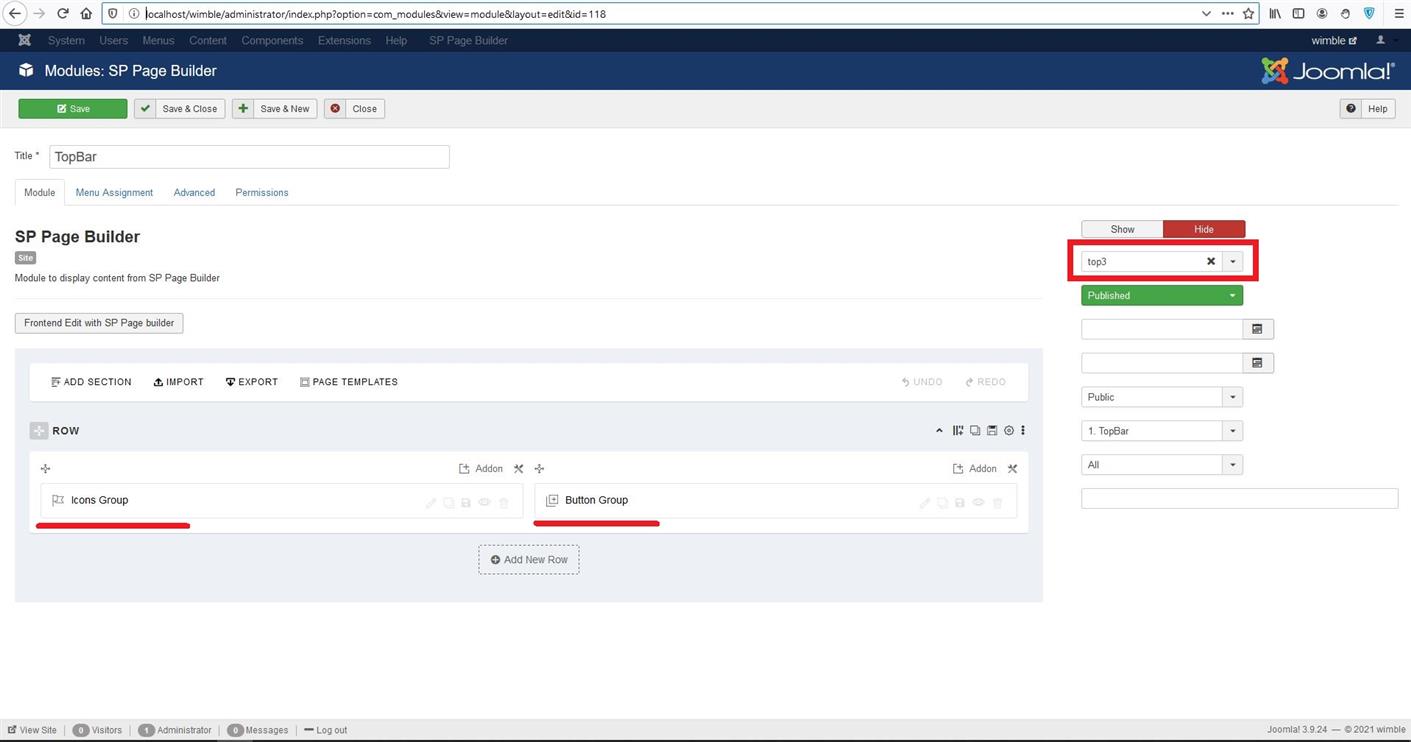
Task: Delete the Icons Group addon
Action: pos(504,503)
